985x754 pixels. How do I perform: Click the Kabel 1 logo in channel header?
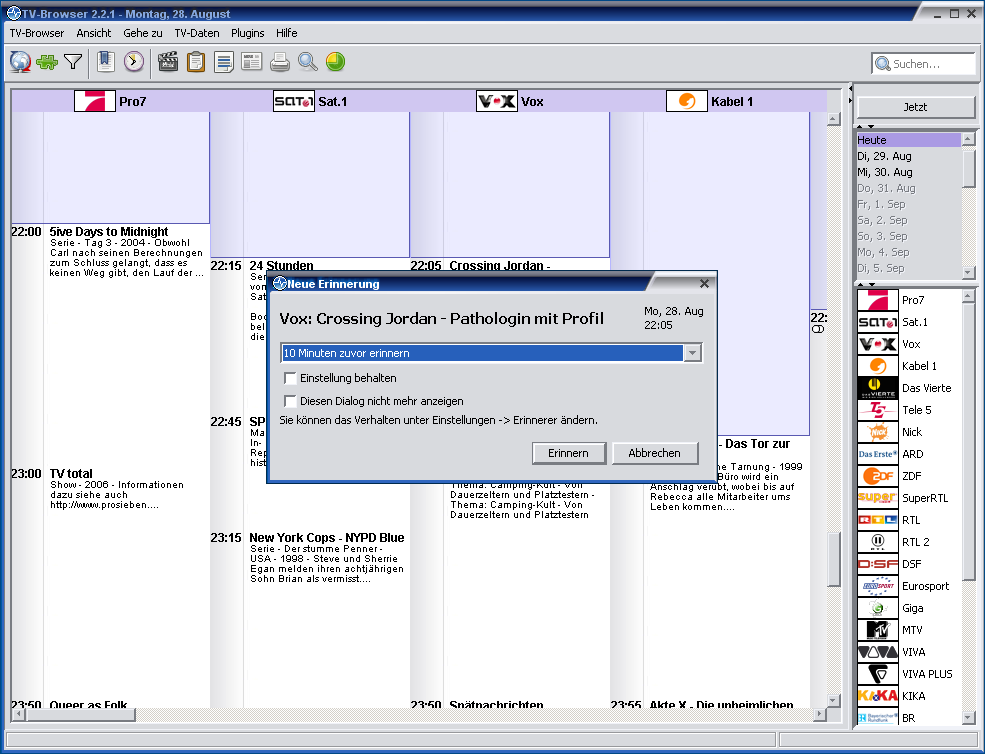(x=687, y=101)
